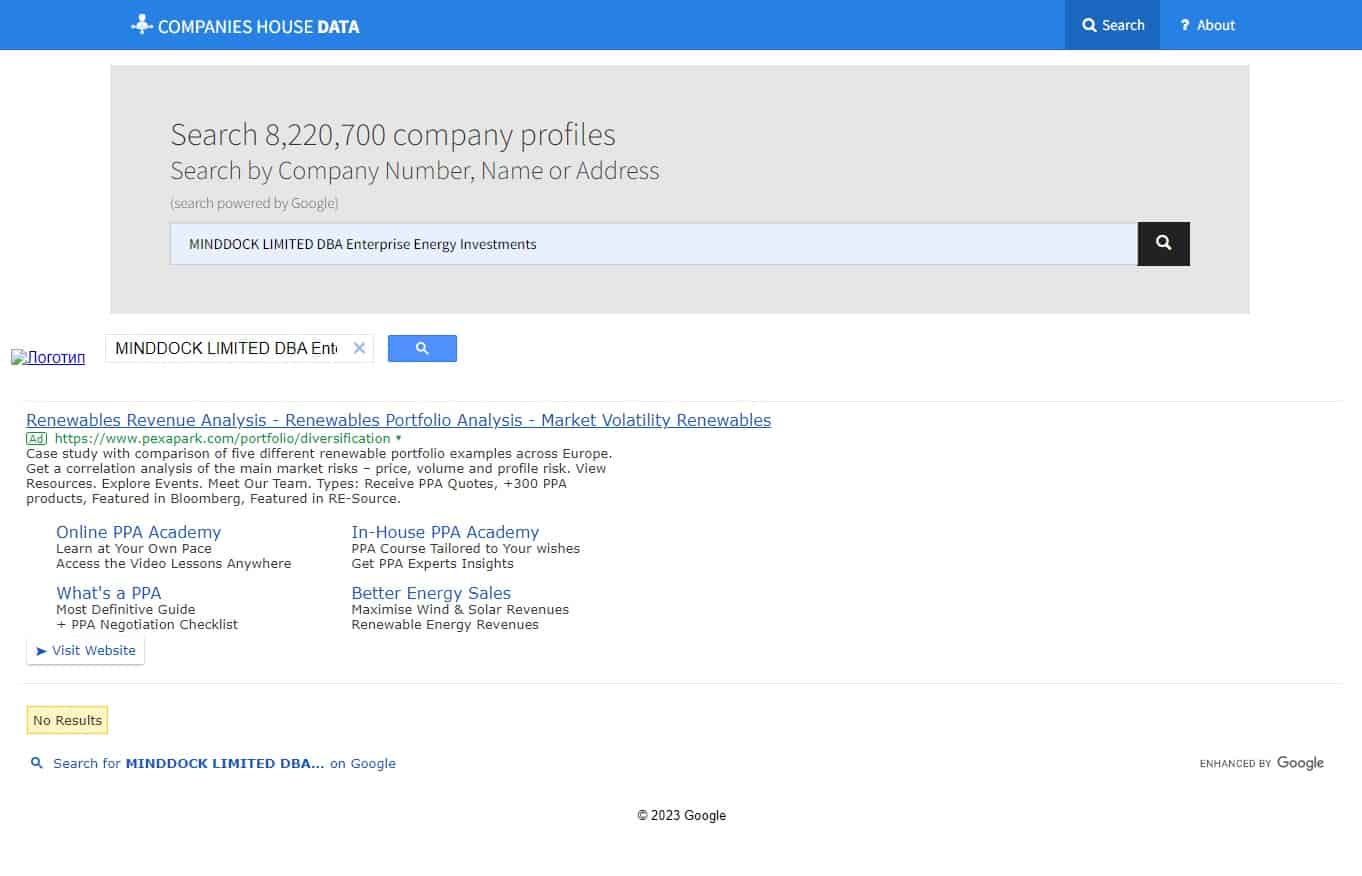Open the What's a PPA link
Viewport: 1362px width, 876px height.
(x=108, y=593)
